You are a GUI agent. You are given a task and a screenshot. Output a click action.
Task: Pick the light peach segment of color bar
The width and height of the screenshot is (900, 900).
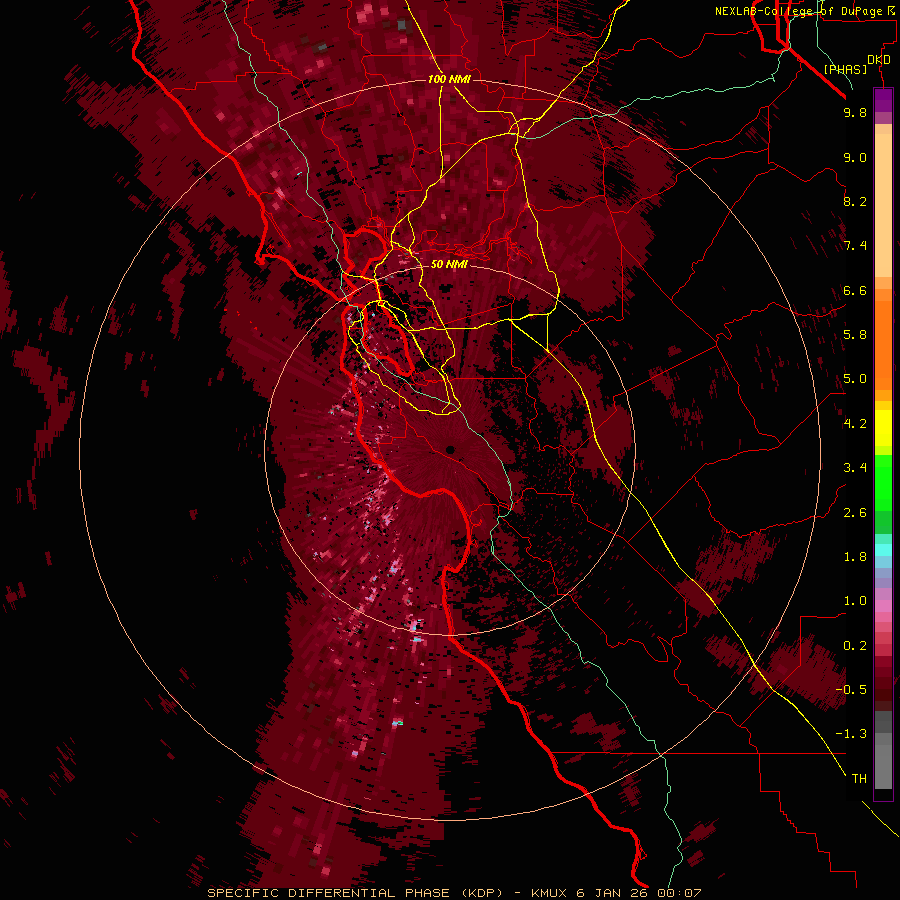883,205
